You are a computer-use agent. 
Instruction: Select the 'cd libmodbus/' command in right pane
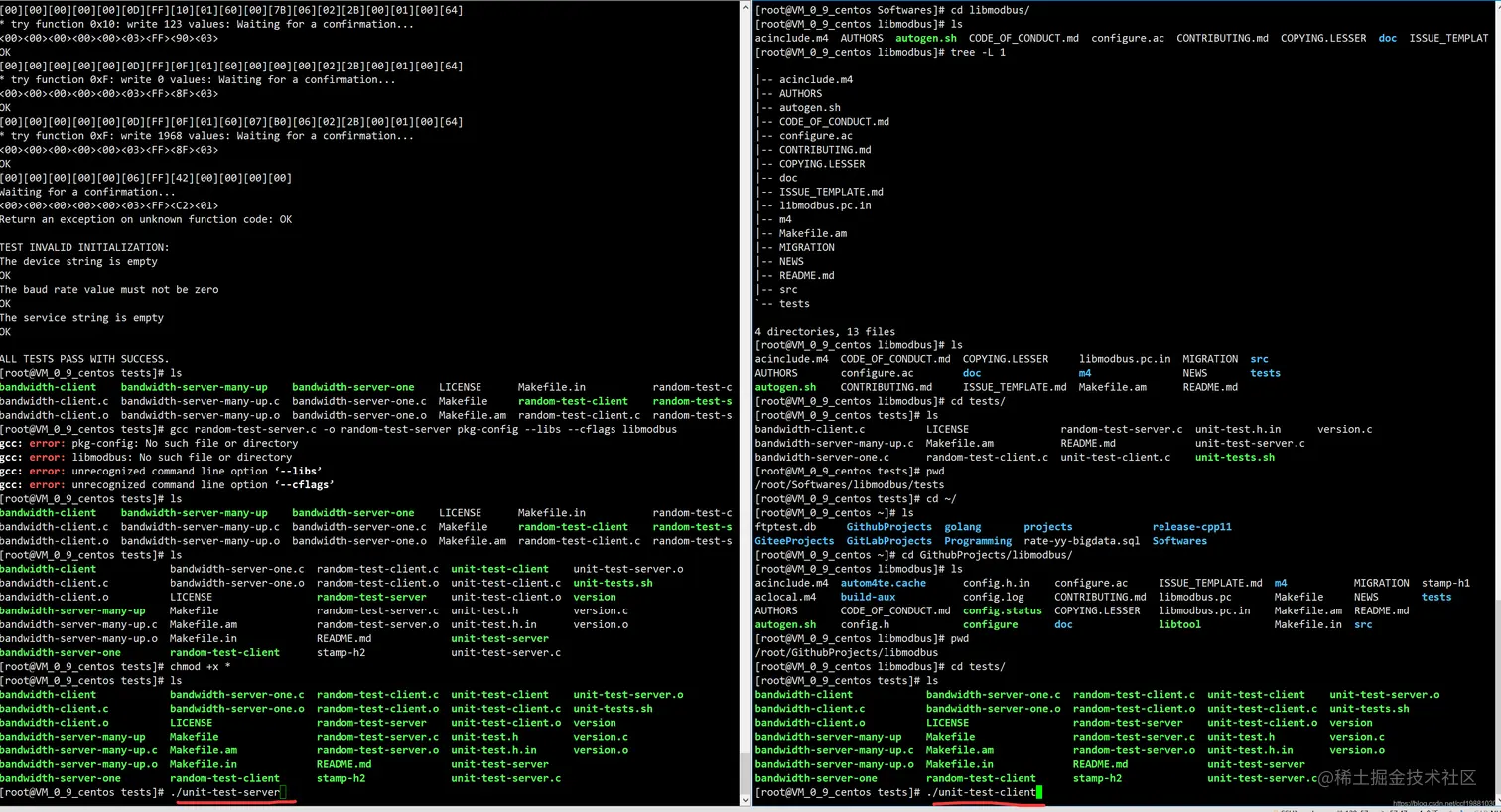tap(988, 10)
